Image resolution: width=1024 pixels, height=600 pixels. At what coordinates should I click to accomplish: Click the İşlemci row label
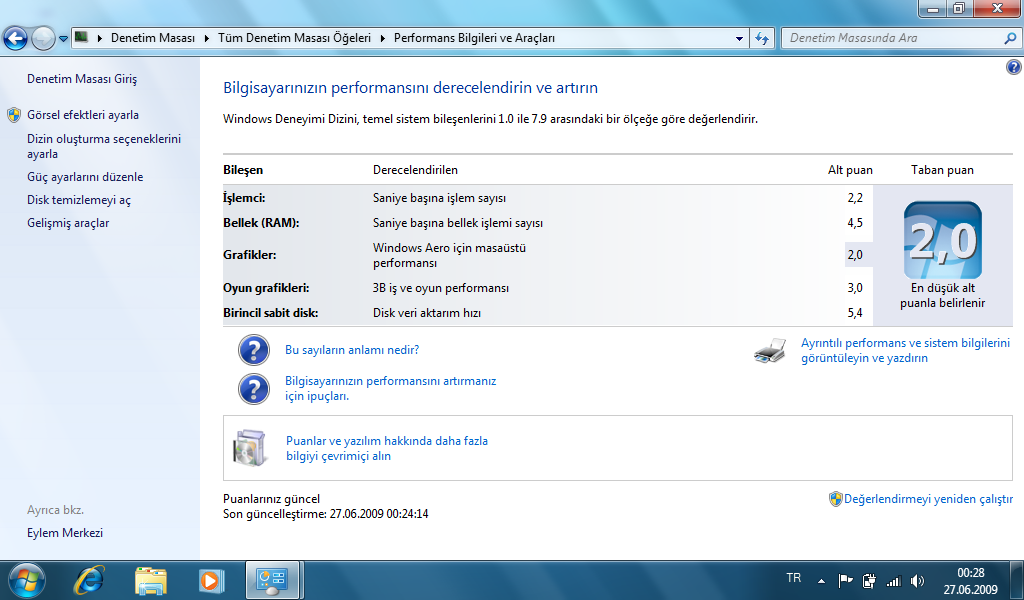[x=244, y=198]
